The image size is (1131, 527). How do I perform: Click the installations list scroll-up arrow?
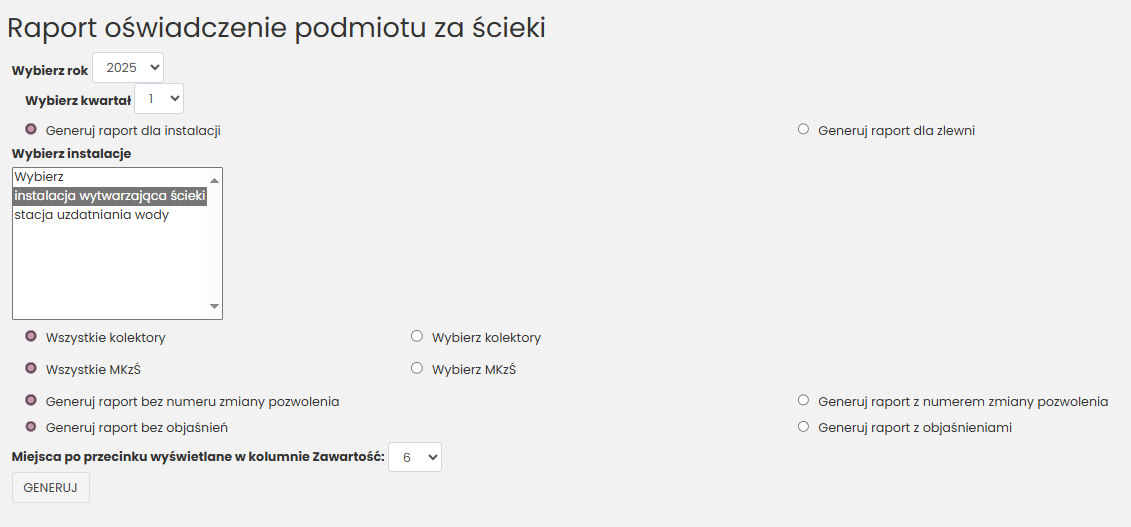[214, 179]
